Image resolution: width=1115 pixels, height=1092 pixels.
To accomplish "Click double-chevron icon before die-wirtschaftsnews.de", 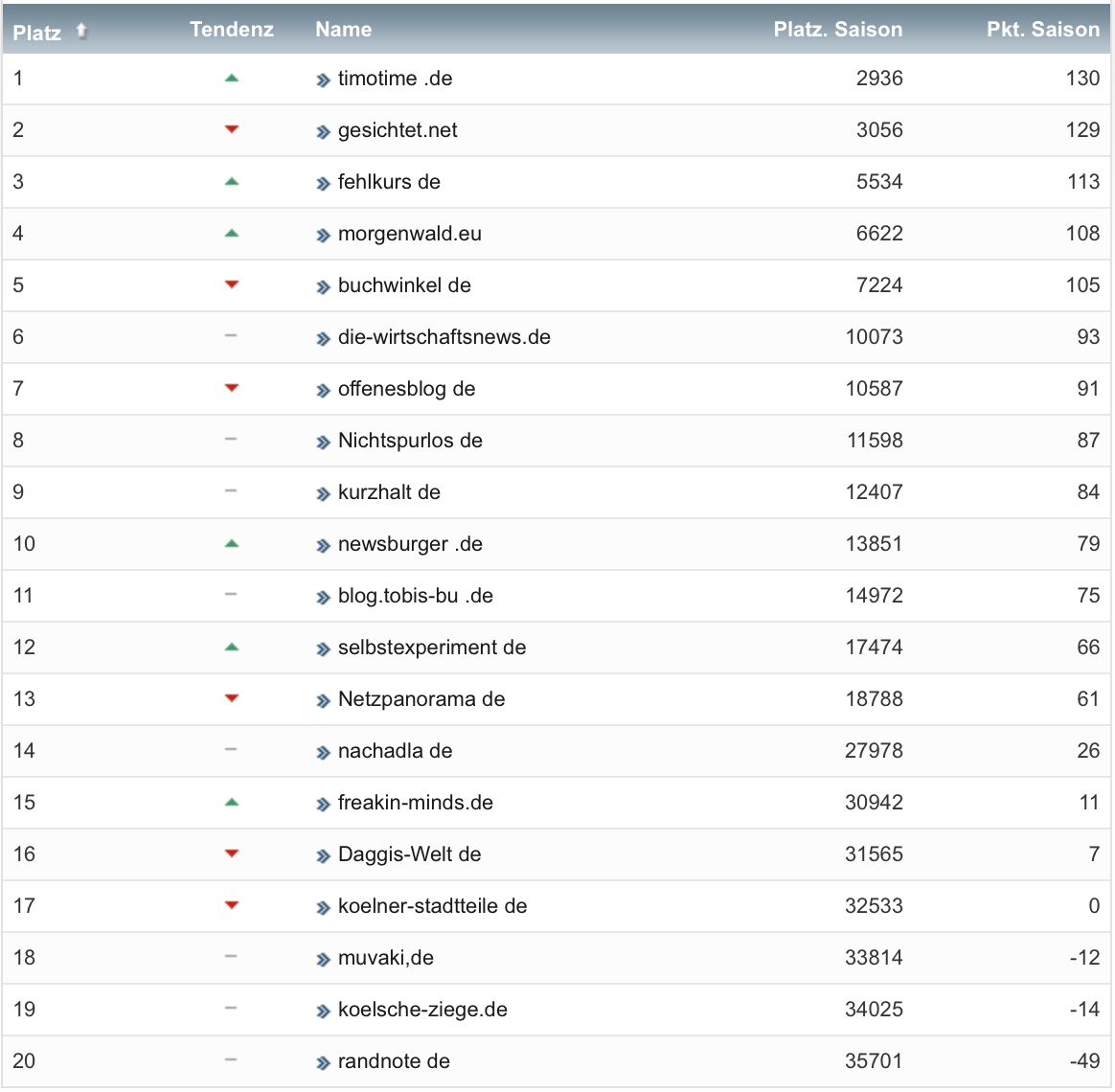I will [x=323, y=339].
